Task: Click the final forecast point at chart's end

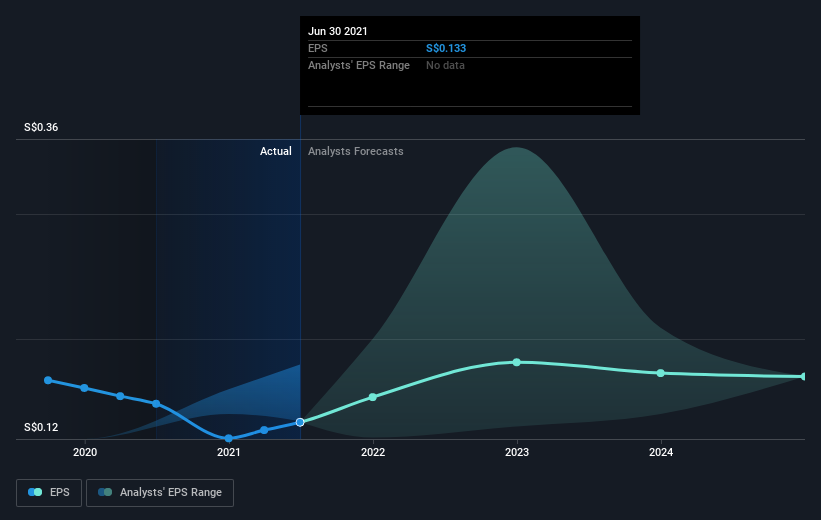Action: [x=803, y=376]
